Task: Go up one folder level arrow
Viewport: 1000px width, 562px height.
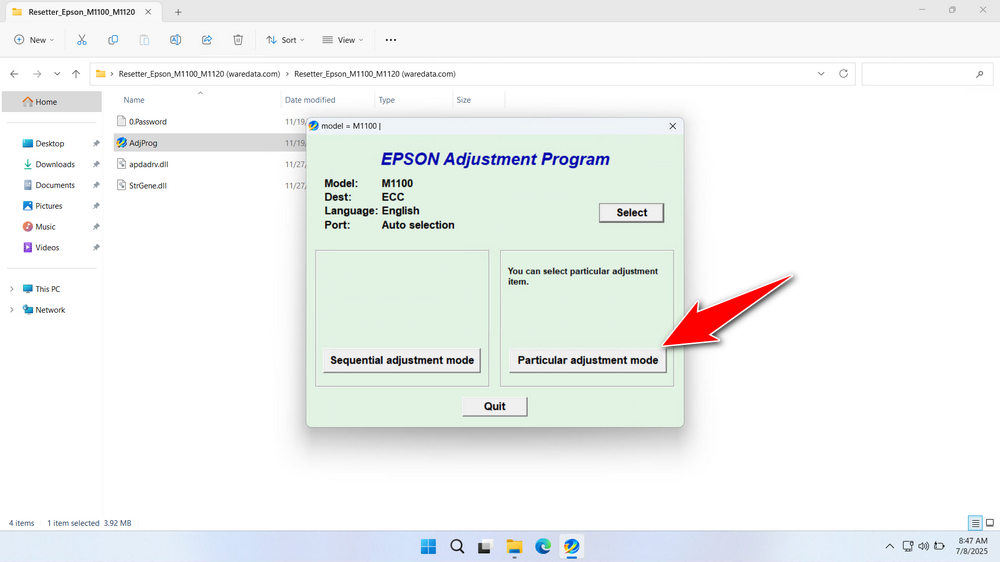Action: pos(76,74)
